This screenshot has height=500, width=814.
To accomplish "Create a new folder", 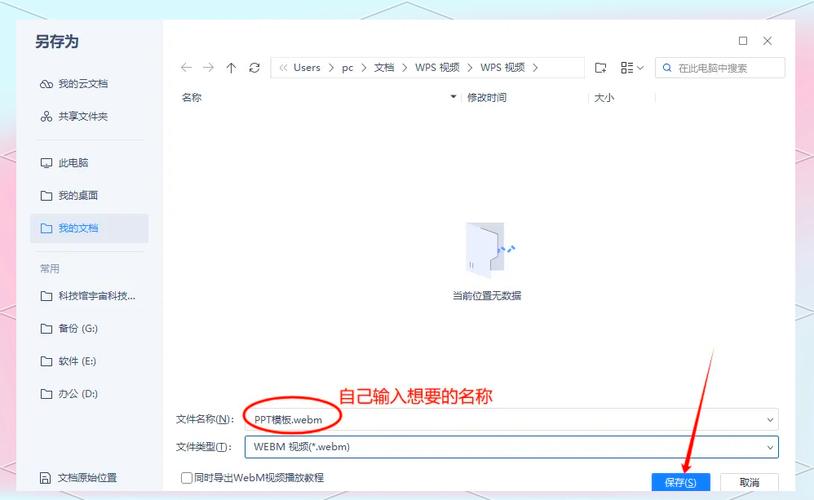I will [601, 67].
